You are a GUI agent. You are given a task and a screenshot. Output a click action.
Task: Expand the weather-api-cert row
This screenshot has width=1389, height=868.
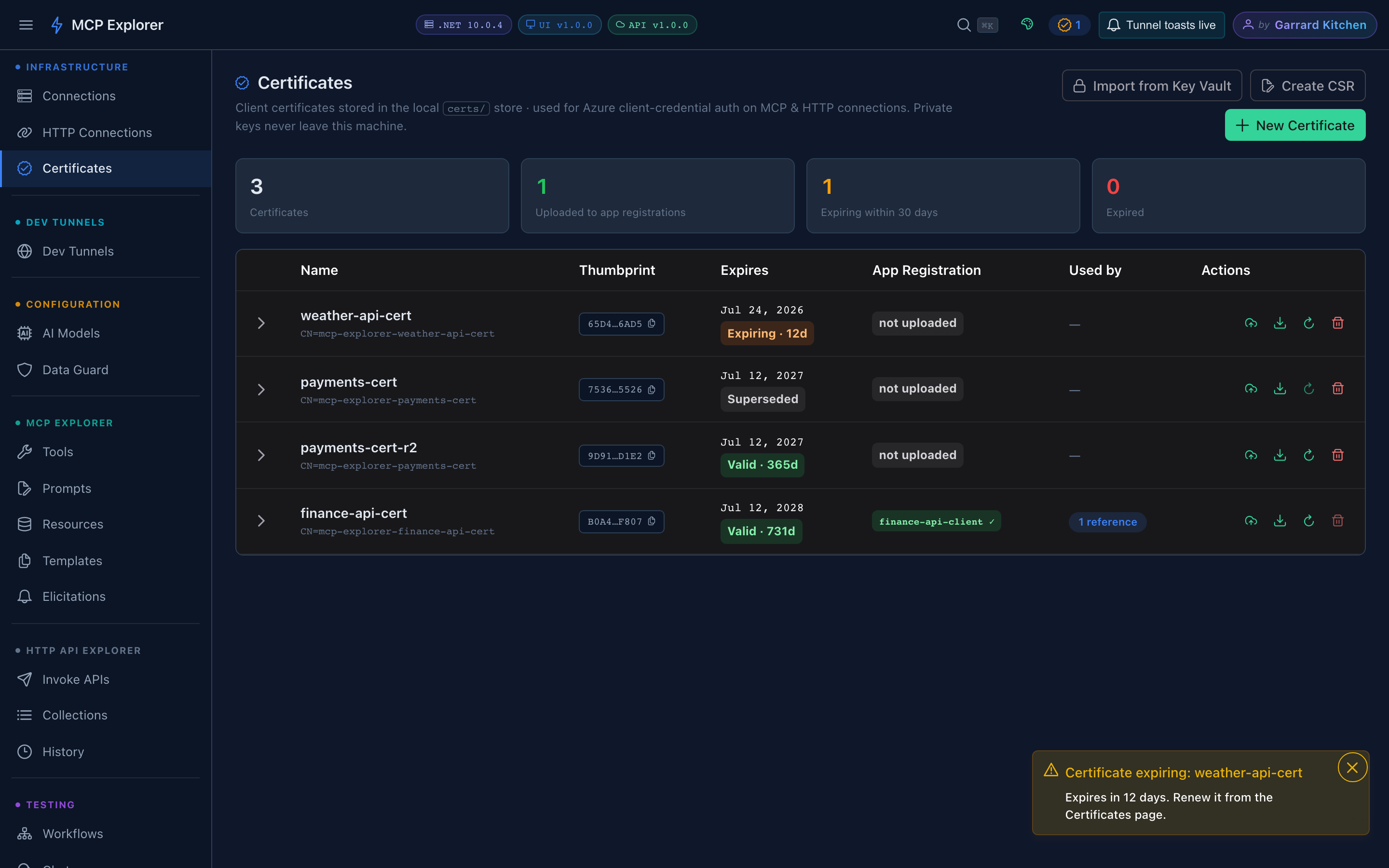(261, 323)
